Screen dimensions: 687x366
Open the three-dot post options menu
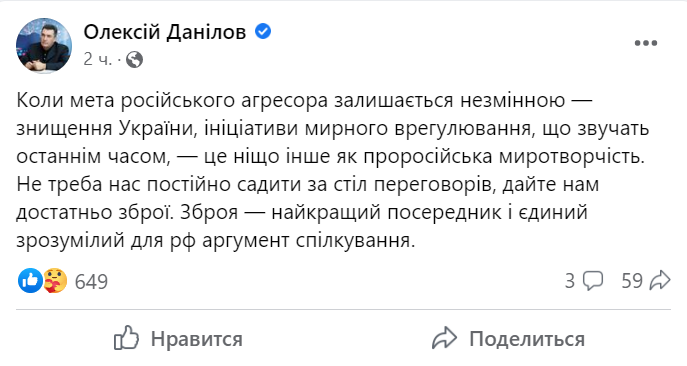click(x=646, y=43)
